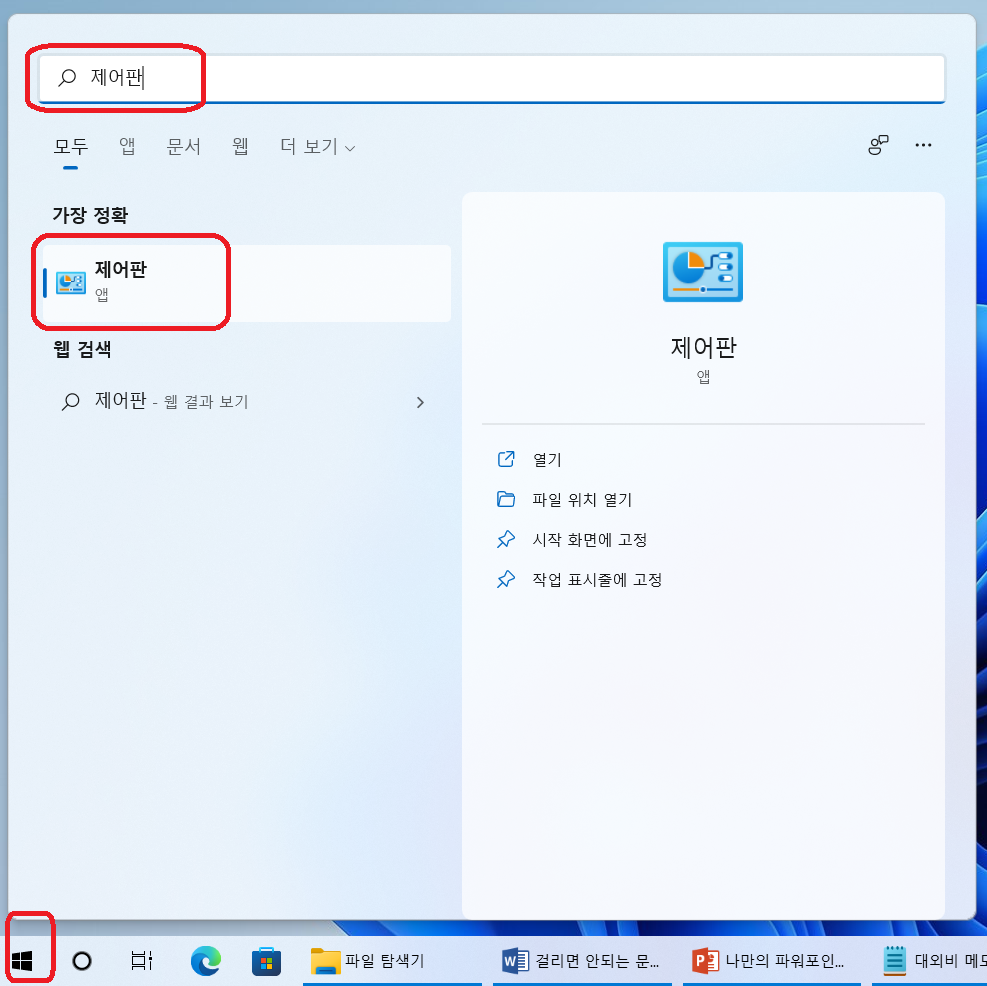Click 제어판 title in the preview pane

pos(703,348)
